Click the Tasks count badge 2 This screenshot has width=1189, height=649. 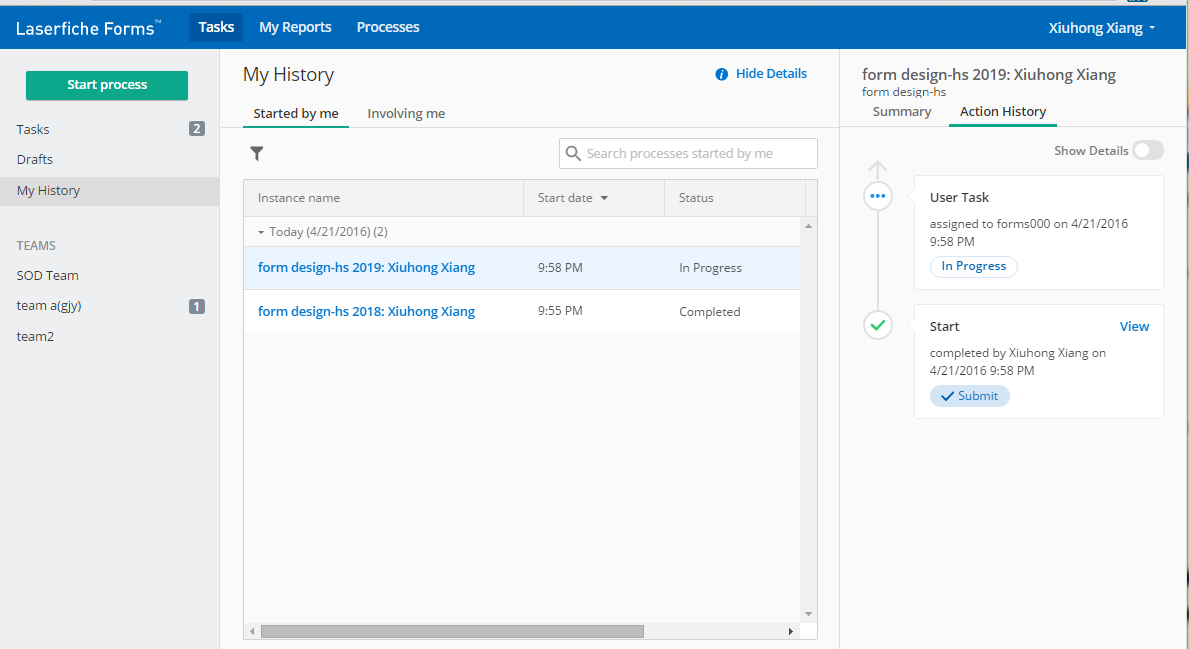pyautogui.click(x=196, y=129)
